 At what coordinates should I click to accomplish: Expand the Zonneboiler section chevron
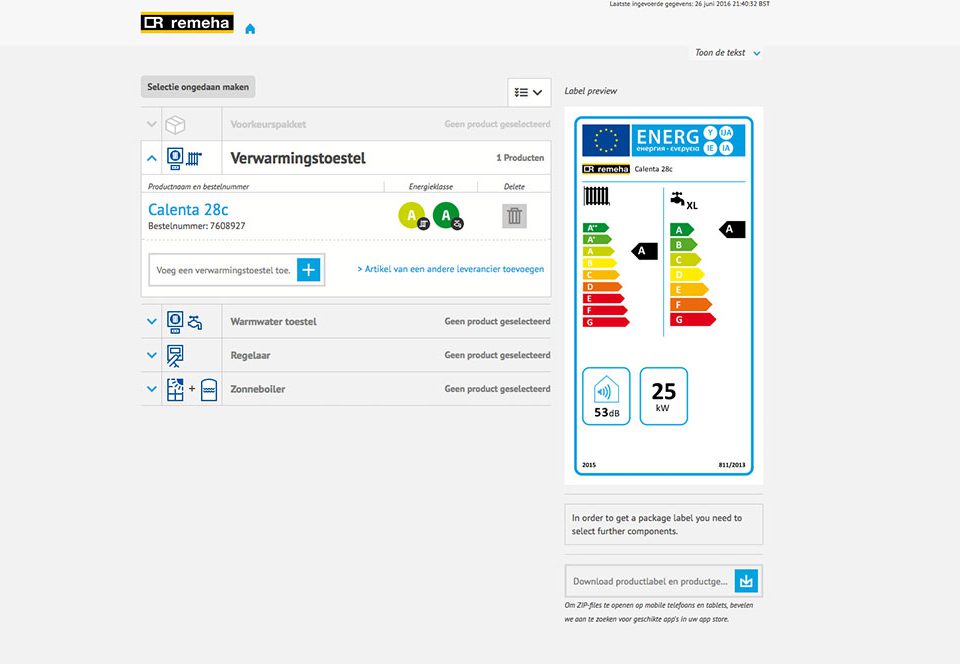[x=151, y=389]
